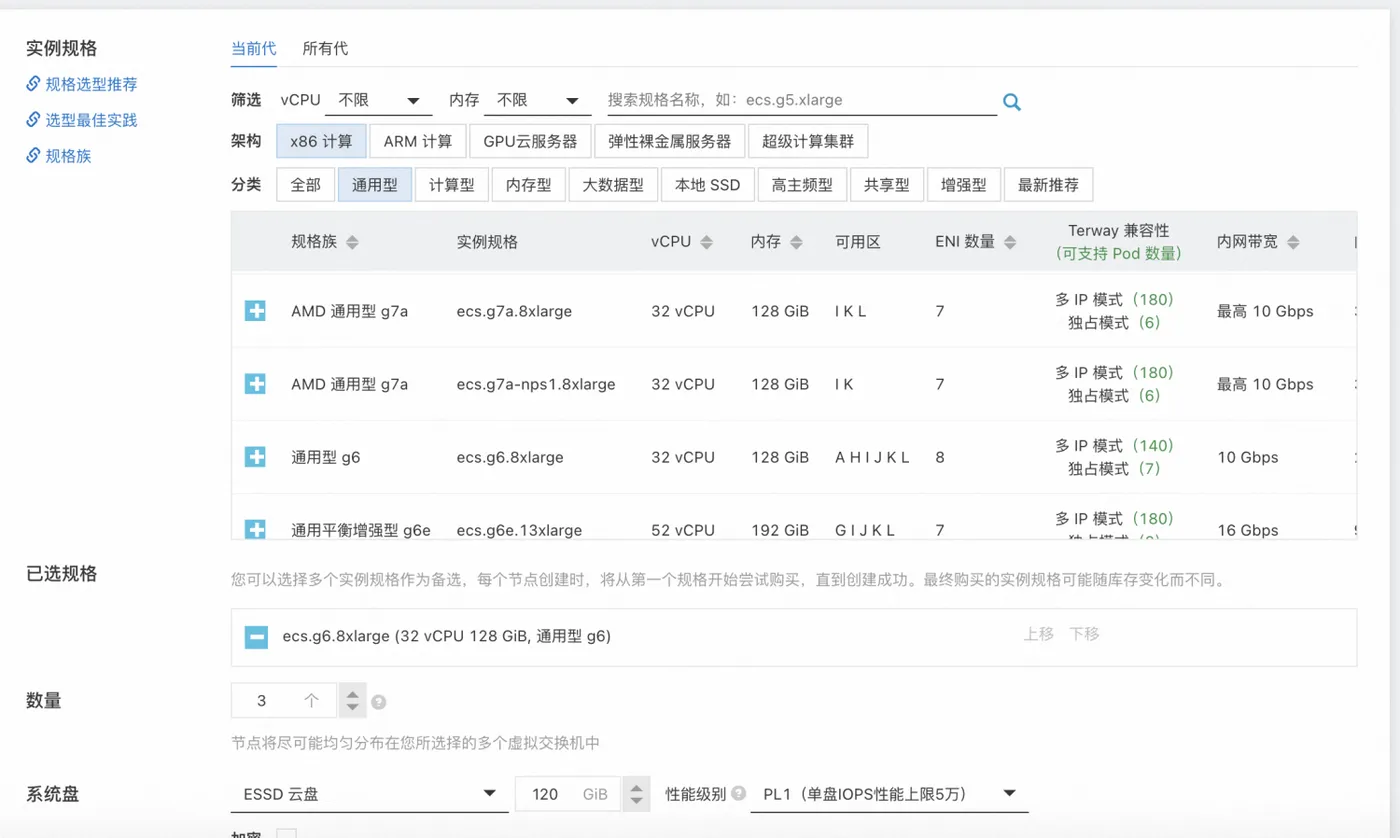Screen dimensions: 1400x838
Task: Open the vCPU 不限 filter dropdown
Action: [x=381, y=100]
